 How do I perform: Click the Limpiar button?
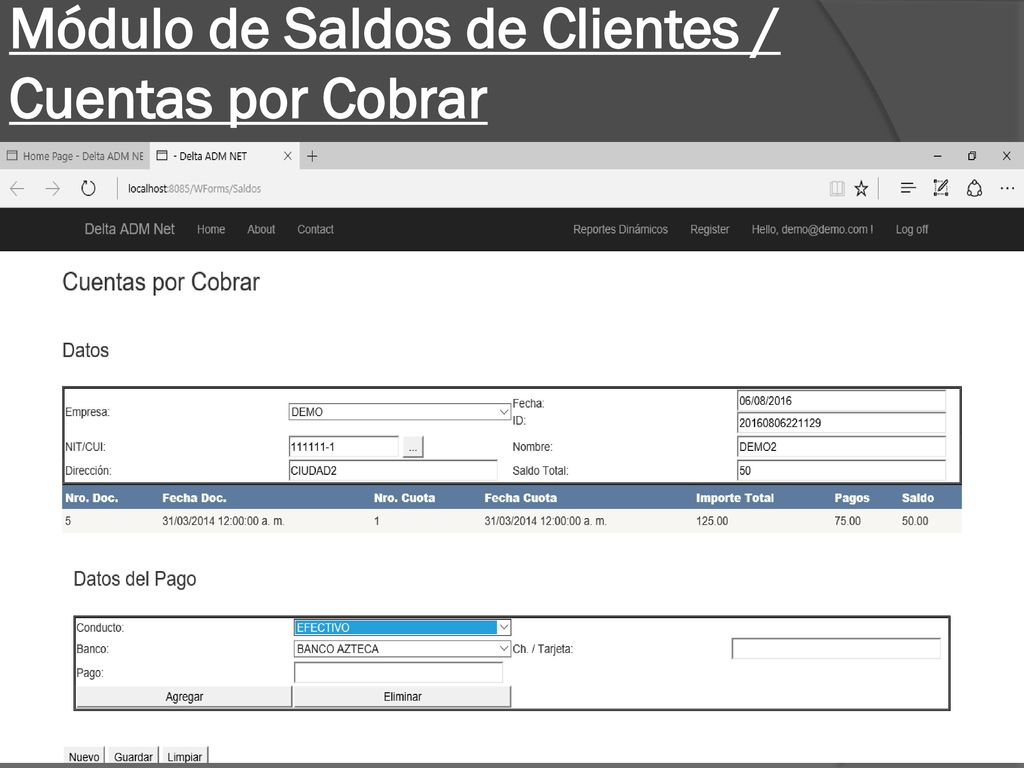click(x=184, y=756)
